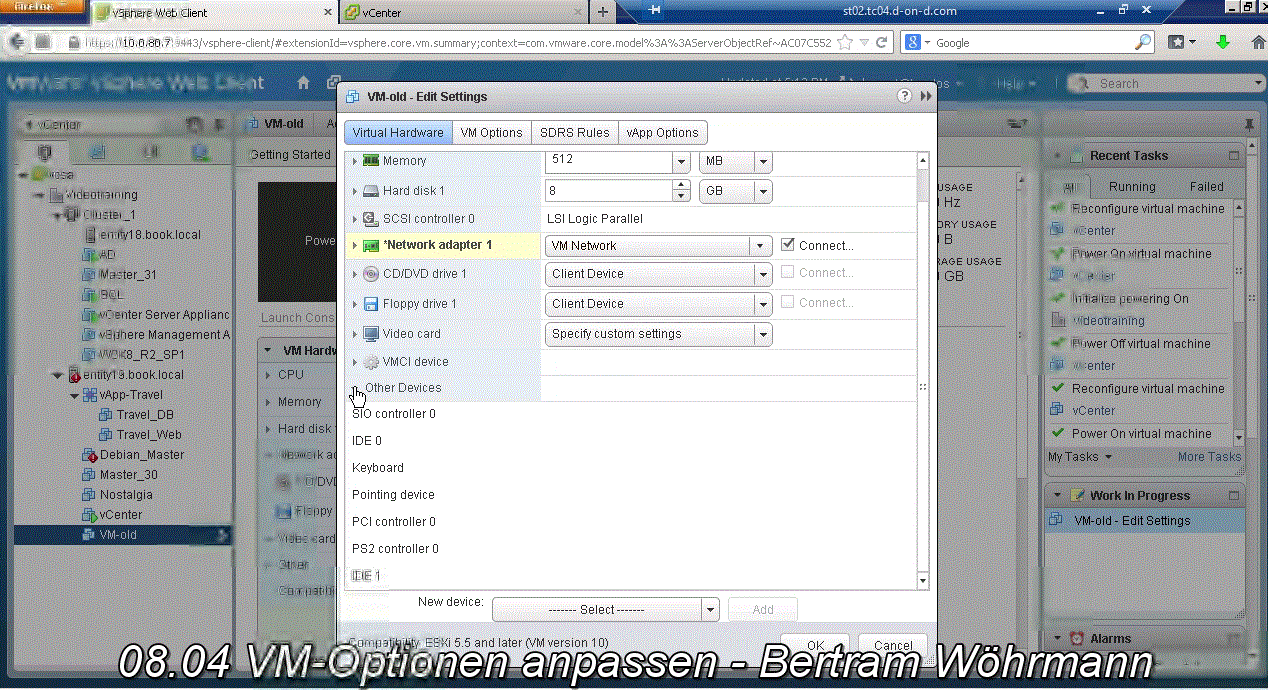Click the Firefox back arrow button
Image resolution: width=1268 pixels, height=690 pixels.
pos(17,42)
